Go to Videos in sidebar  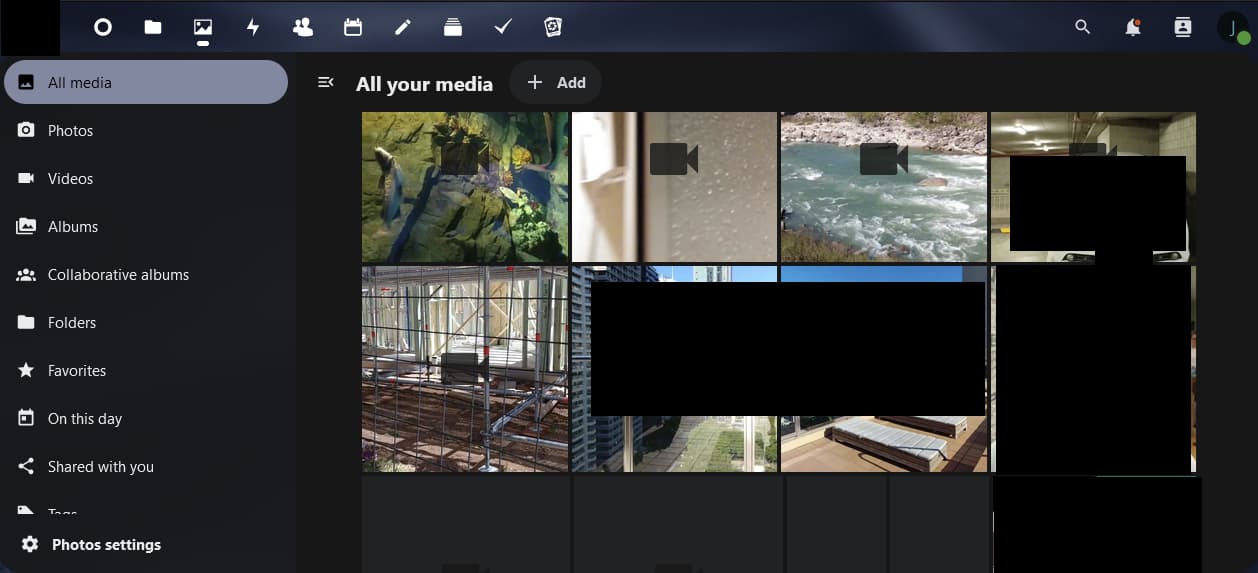(146, 178)
